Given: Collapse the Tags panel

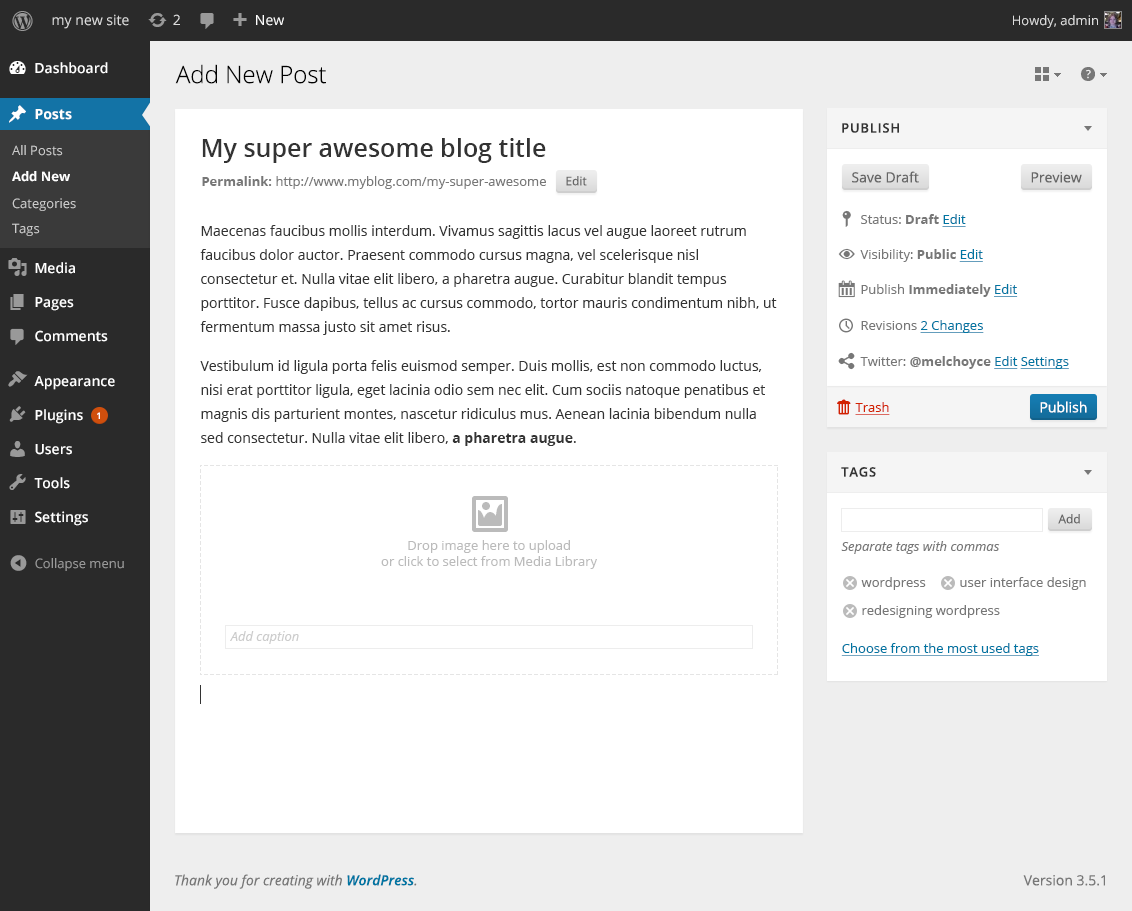Looking at the screenshot, I should pos(1088,472).
